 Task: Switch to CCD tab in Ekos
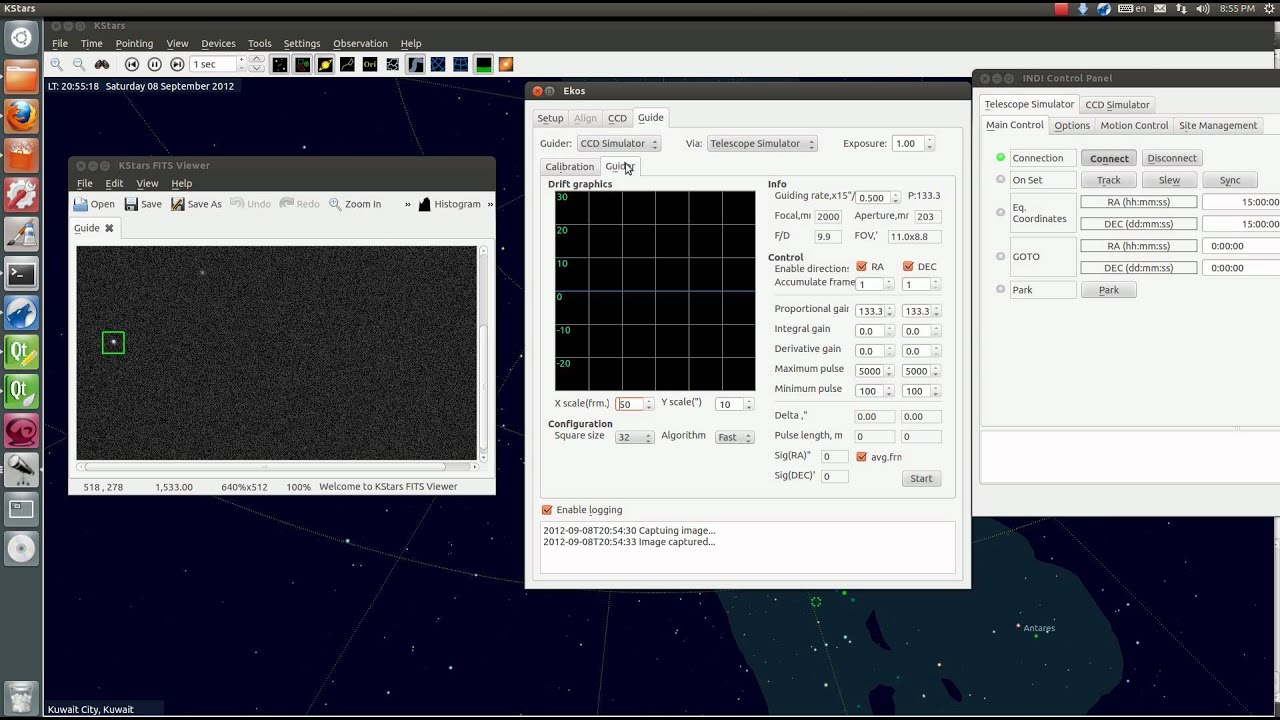point(617,118)
